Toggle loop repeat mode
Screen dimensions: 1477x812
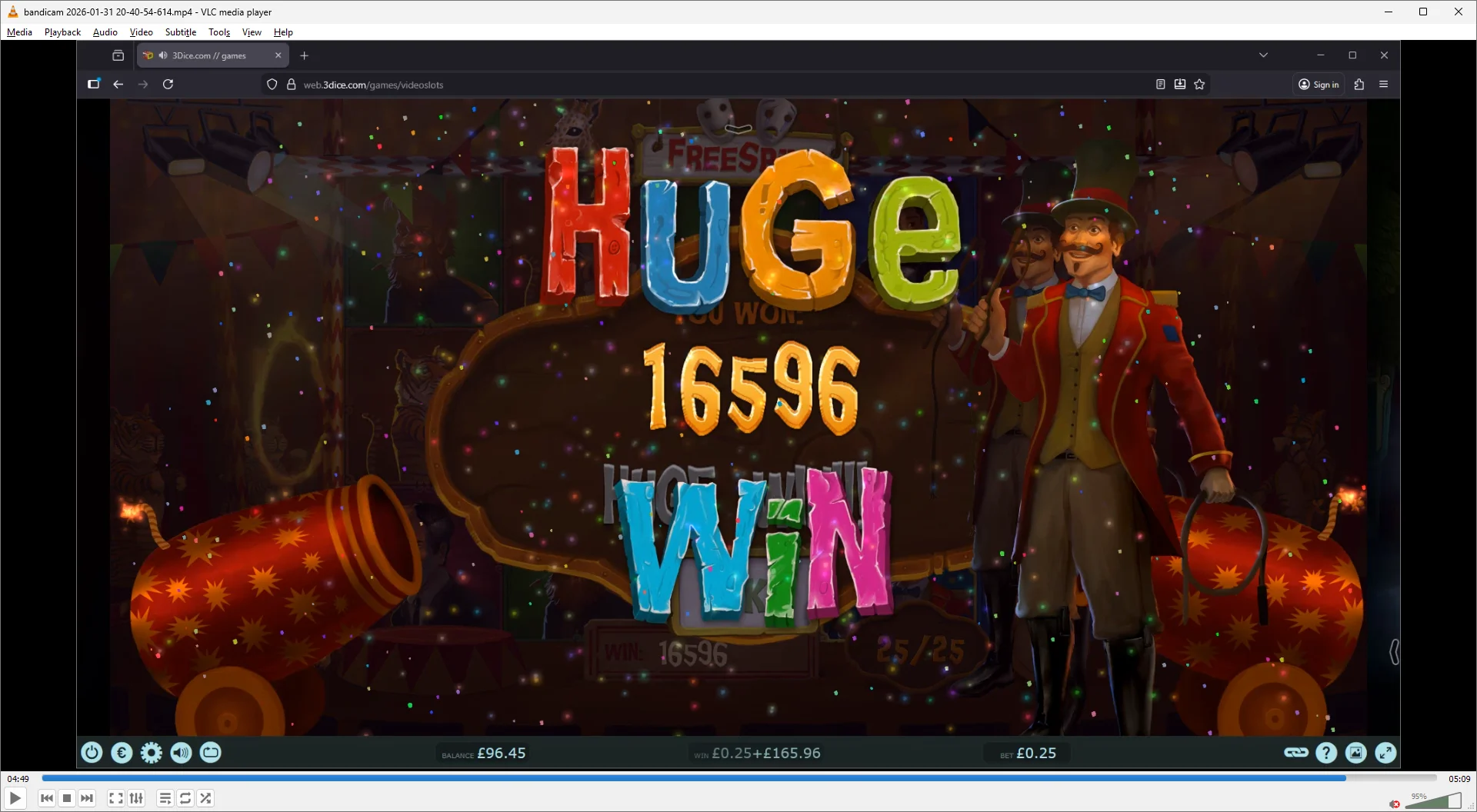[185, 798]
